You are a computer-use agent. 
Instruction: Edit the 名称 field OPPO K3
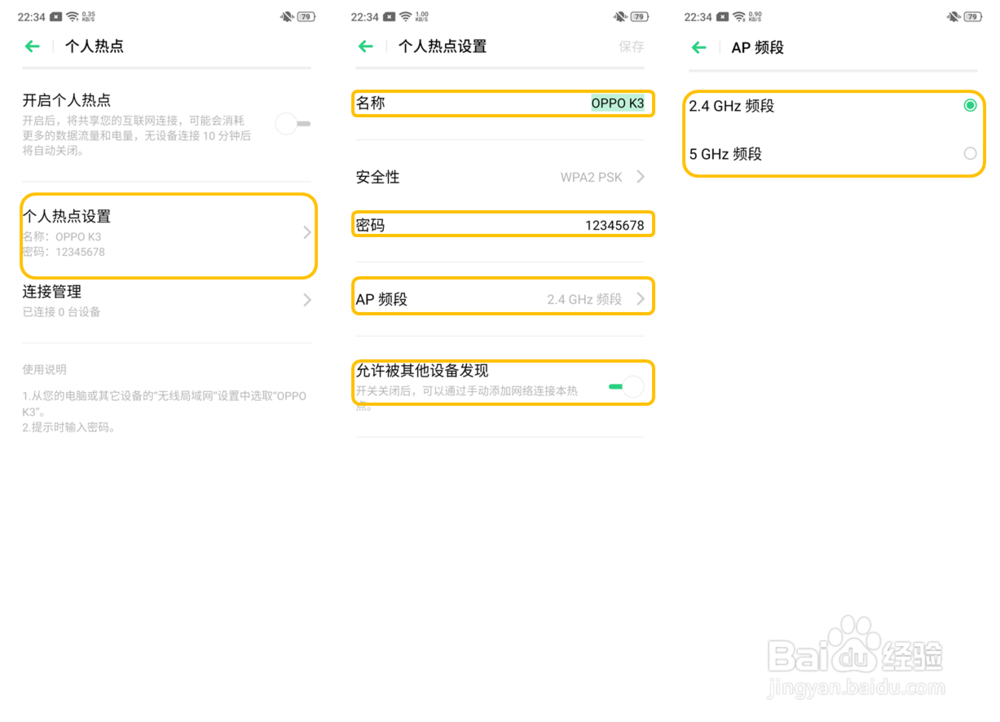click(x=617, y=103)
